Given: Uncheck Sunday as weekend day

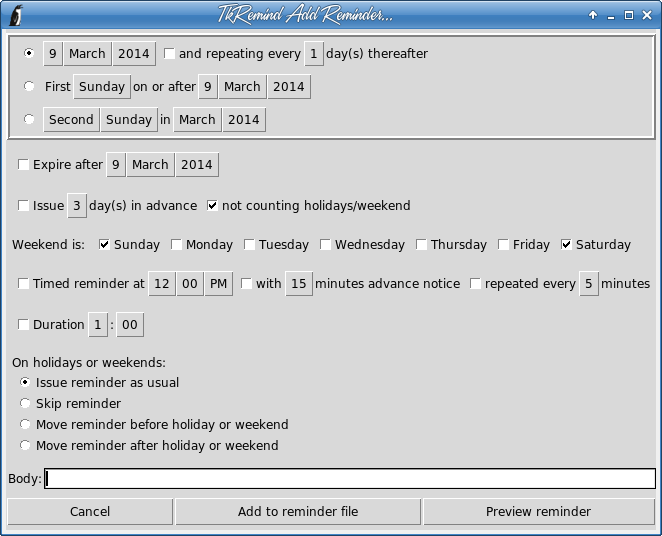Looking at the screenshot, I should pos(104,244).
